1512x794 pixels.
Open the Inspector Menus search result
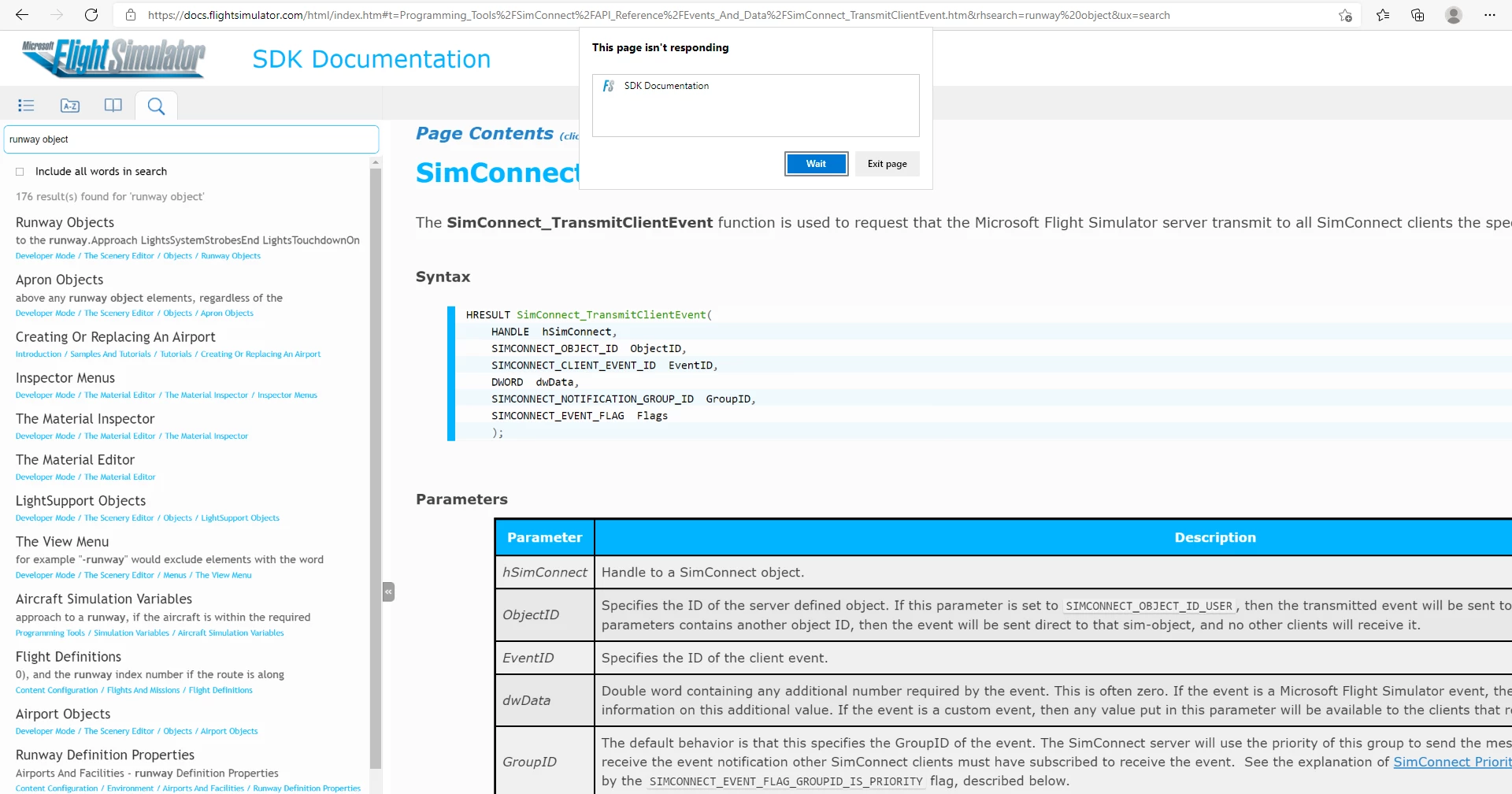(x=65, y=378)
